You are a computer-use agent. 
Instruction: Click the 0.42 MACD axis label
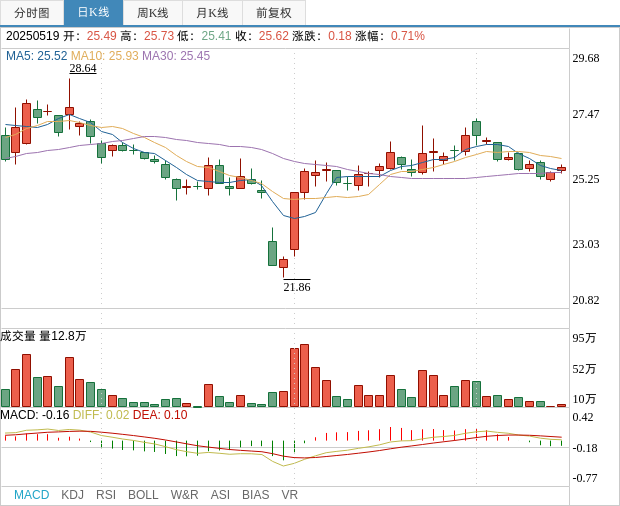pos(583,417)
